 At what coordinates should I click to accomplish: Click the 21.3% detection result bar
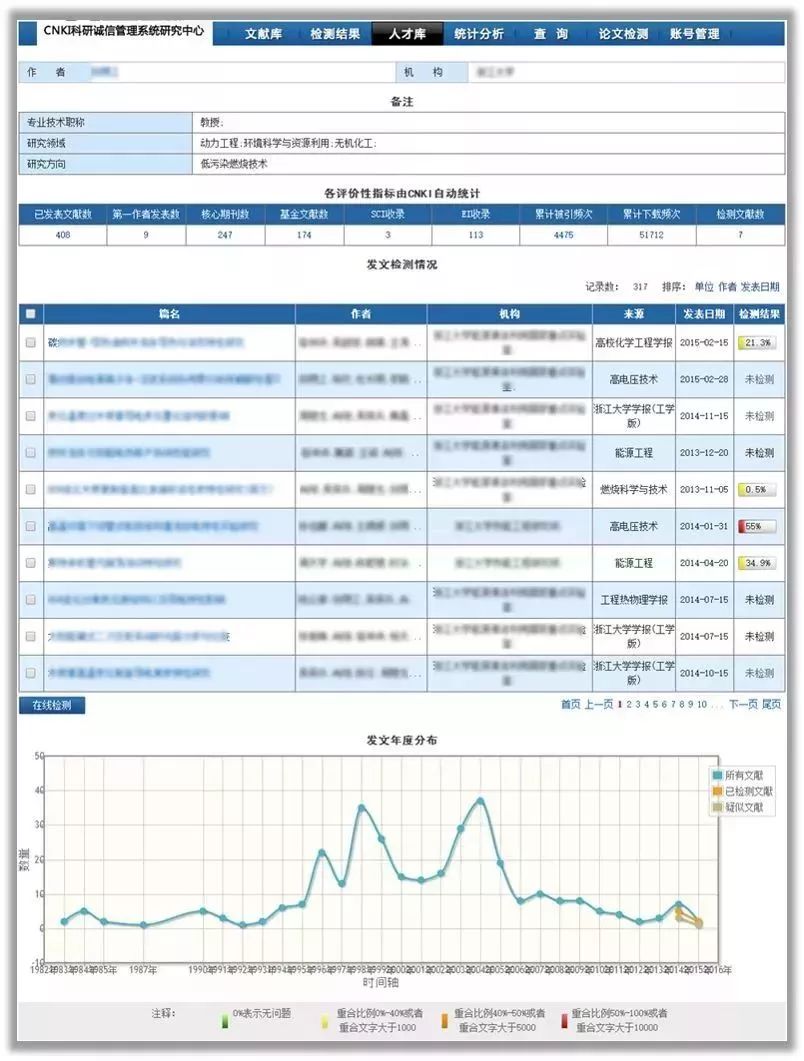pos(756,343)
